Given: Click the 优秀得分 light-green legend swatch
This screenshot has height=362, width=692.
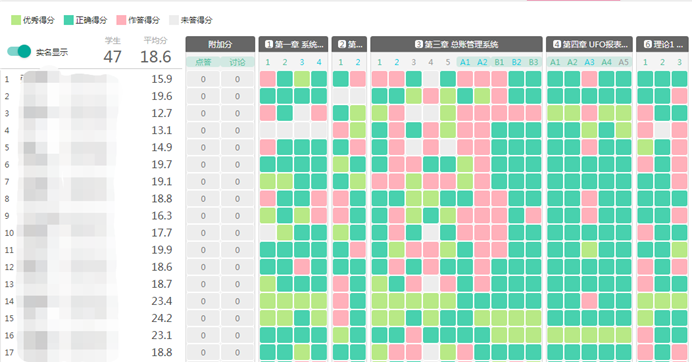Looking at the screenshot, I should pyautogui.click(x=16, y=20).
